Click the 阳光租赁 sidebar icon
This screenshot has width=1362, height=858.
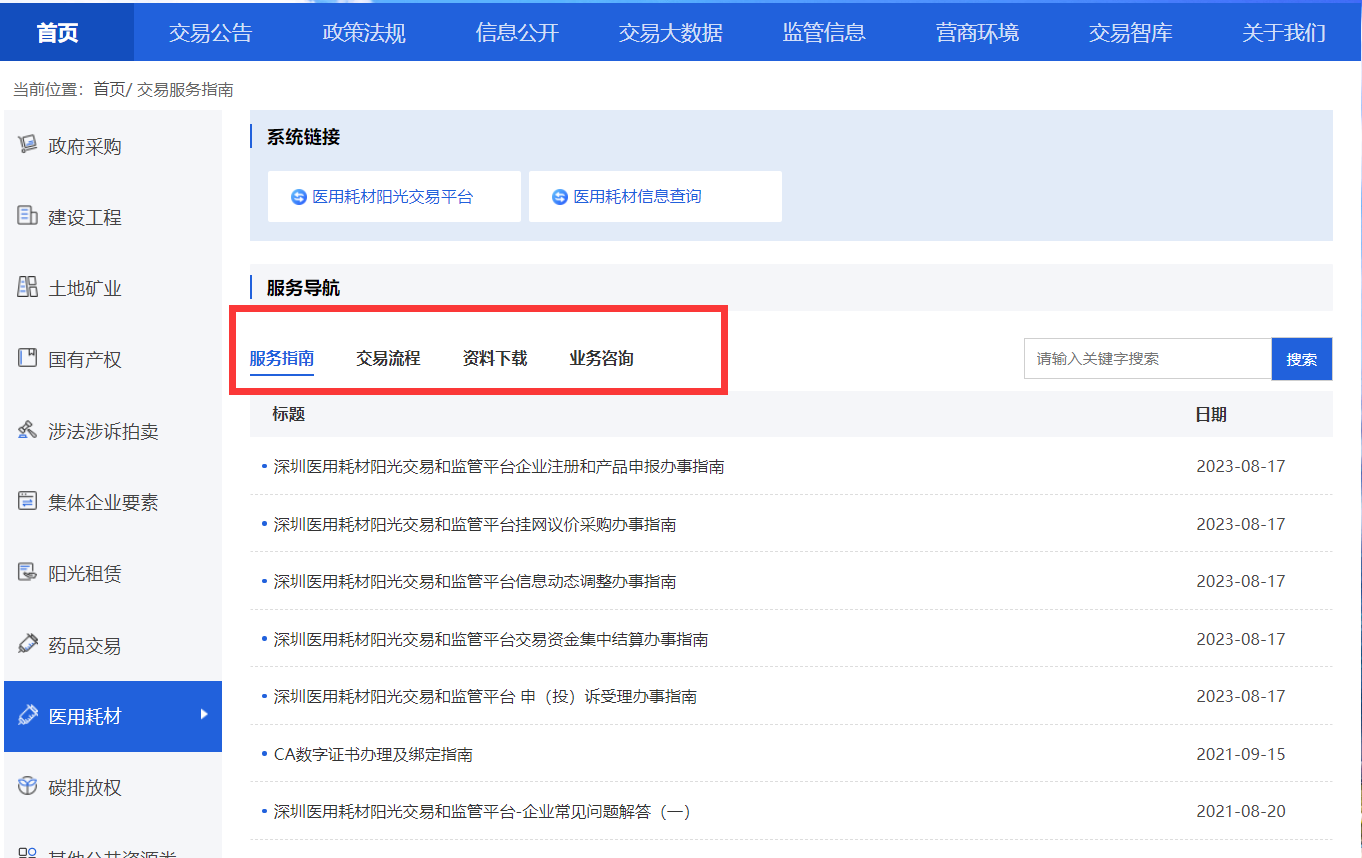pyautogui.click(x=28, y=573)
